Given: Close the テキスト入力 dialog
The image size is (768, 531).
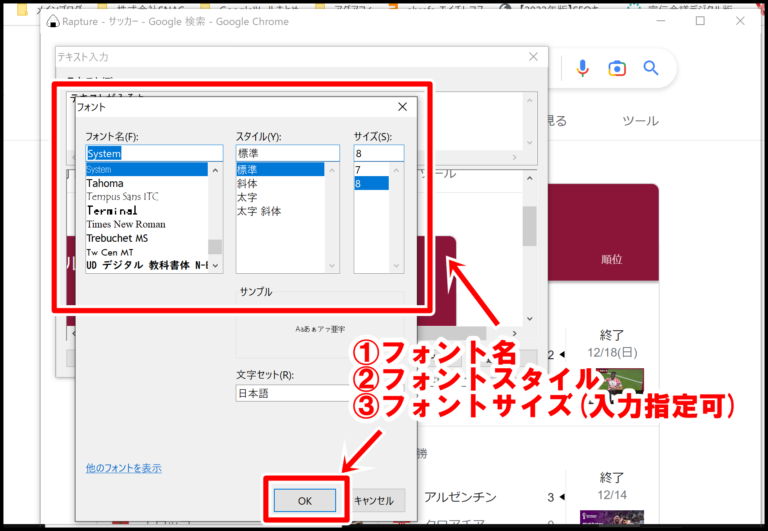Looking at the screenshot, I should click(533, 57).
